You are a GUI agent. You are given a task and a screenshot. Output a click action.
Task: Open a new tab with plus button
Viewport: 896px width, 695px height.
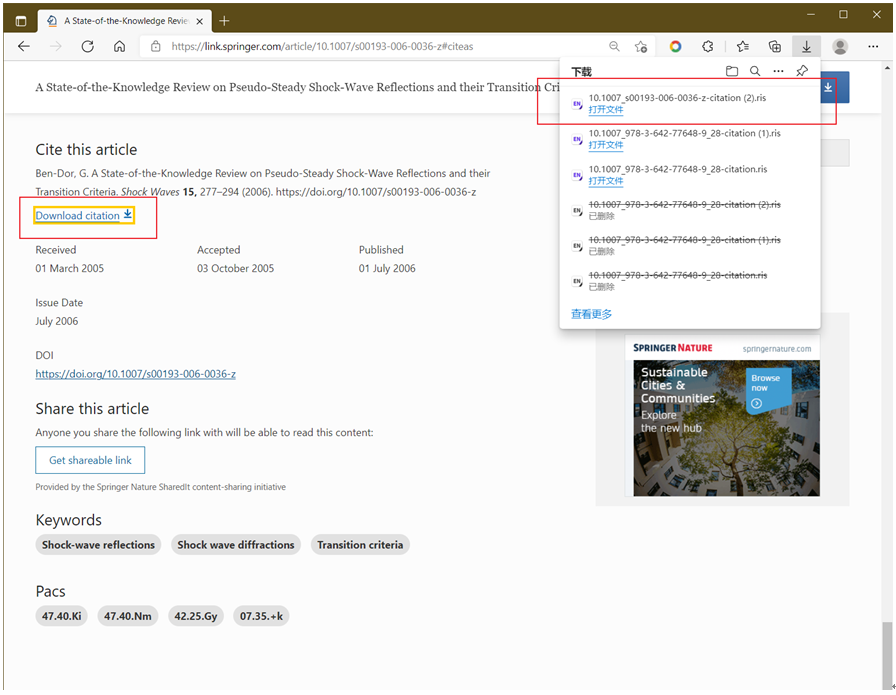[224, 21]
